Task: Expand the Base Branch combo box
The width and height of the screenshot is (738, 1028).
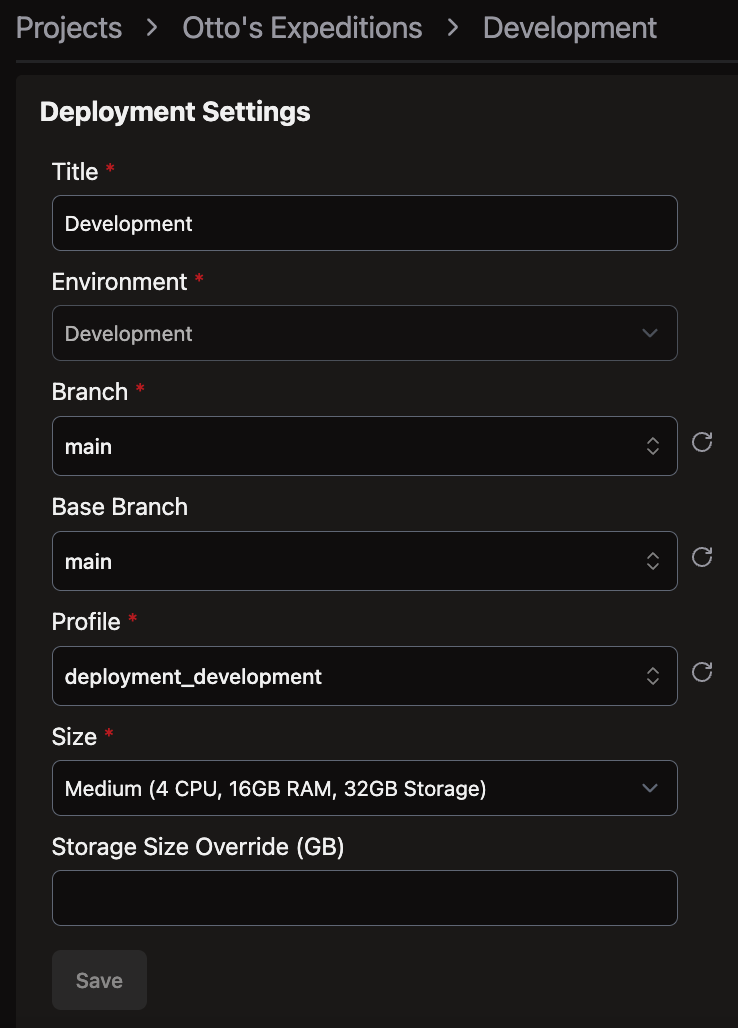Action: (x=340, y=561)
